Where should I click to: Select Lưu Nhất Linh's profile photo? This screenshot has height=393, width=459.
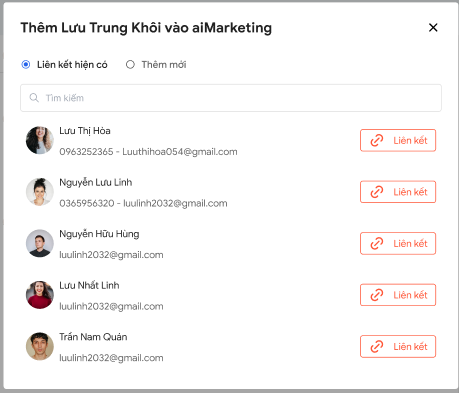click(x=40, y=295)
